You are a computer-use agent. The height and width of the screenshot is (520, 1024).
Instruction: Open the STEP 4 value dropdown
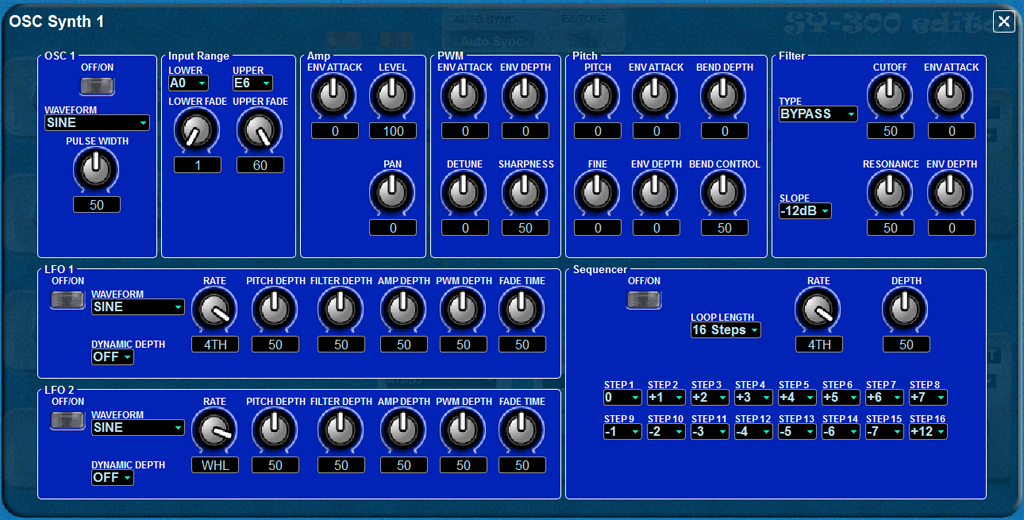pos(753,397)
